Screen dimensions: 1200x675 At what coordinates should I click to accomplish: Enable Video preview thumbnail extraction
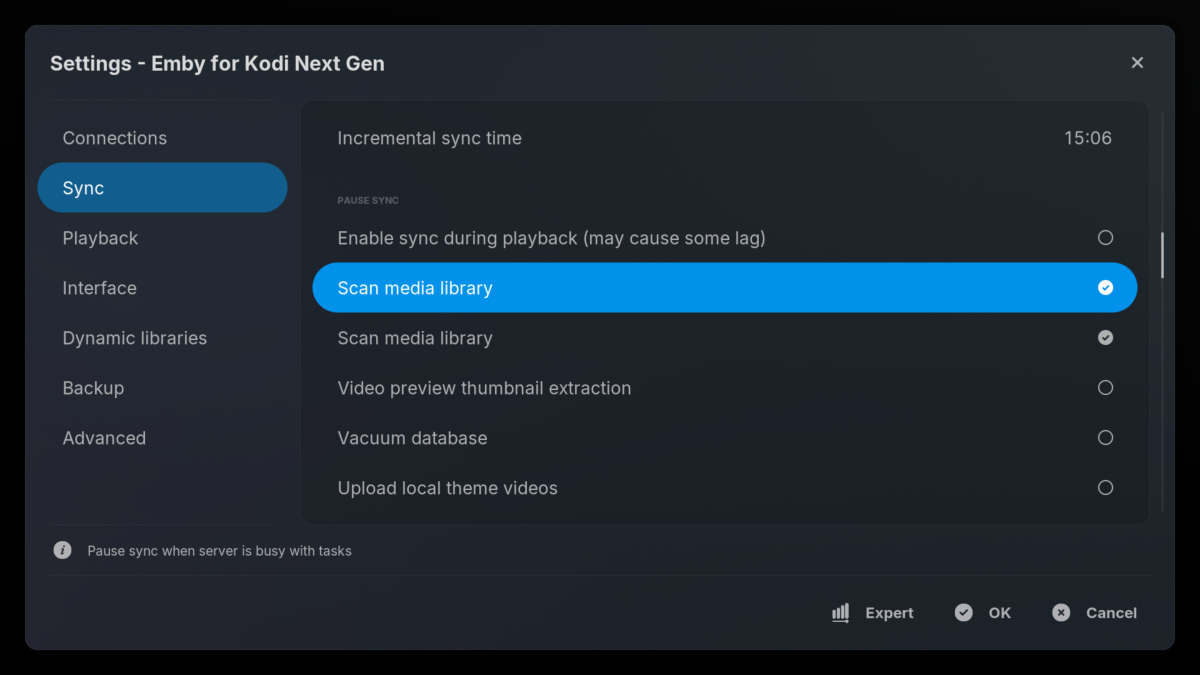tap(1105, 388)
